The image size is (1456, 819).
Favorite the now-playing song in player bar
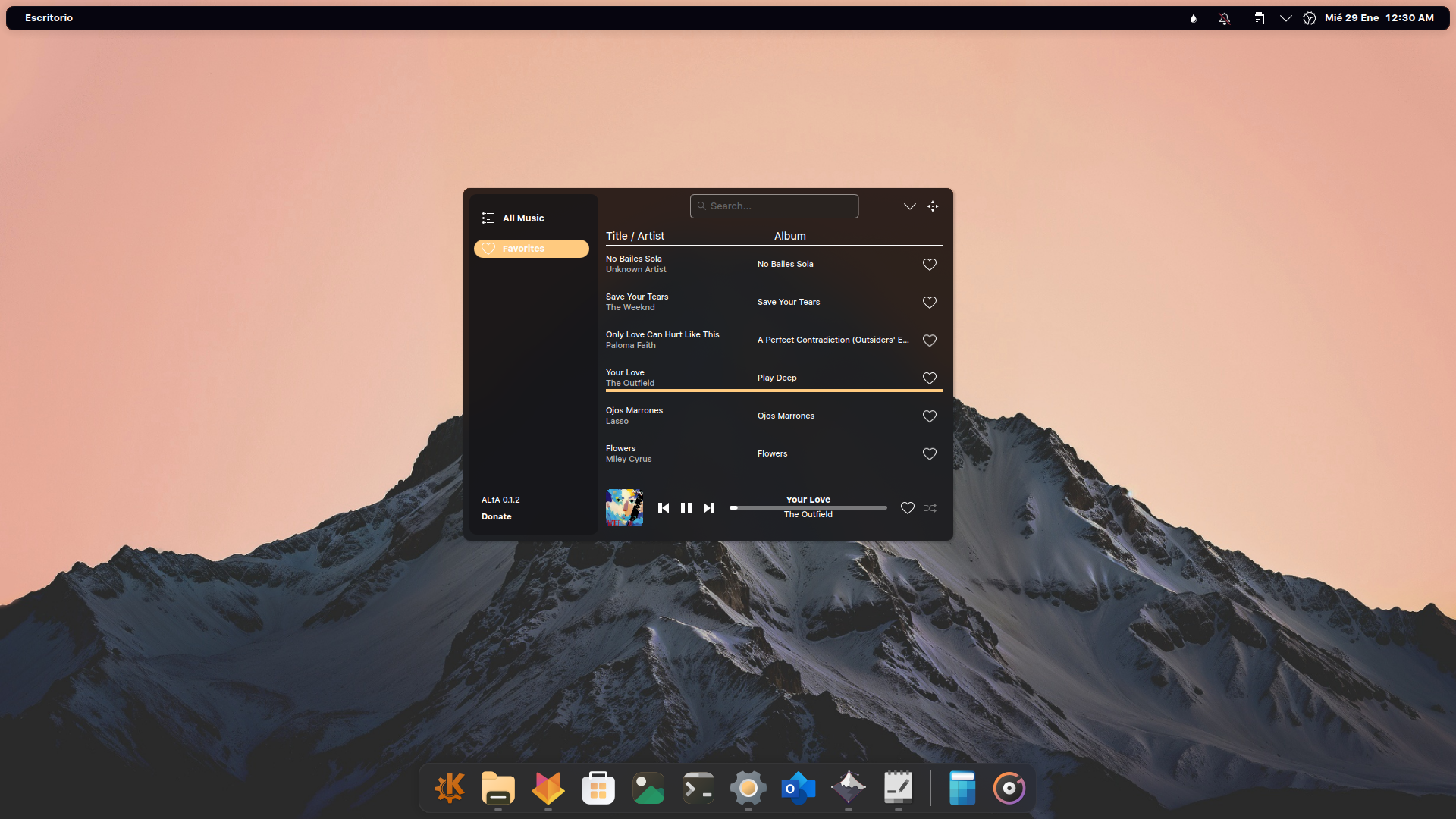click(908, 508)
